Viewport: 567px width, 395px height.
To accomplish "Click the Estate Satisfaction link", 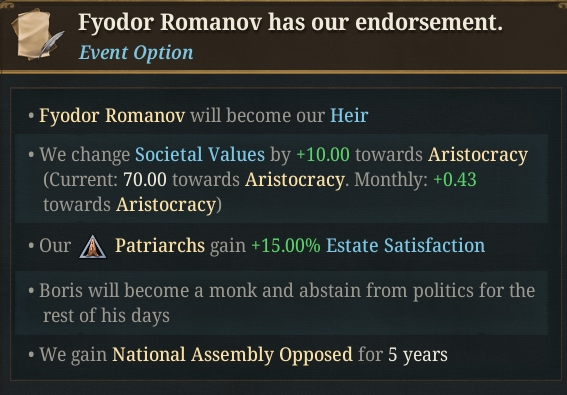I will click(x=405, y=245).
